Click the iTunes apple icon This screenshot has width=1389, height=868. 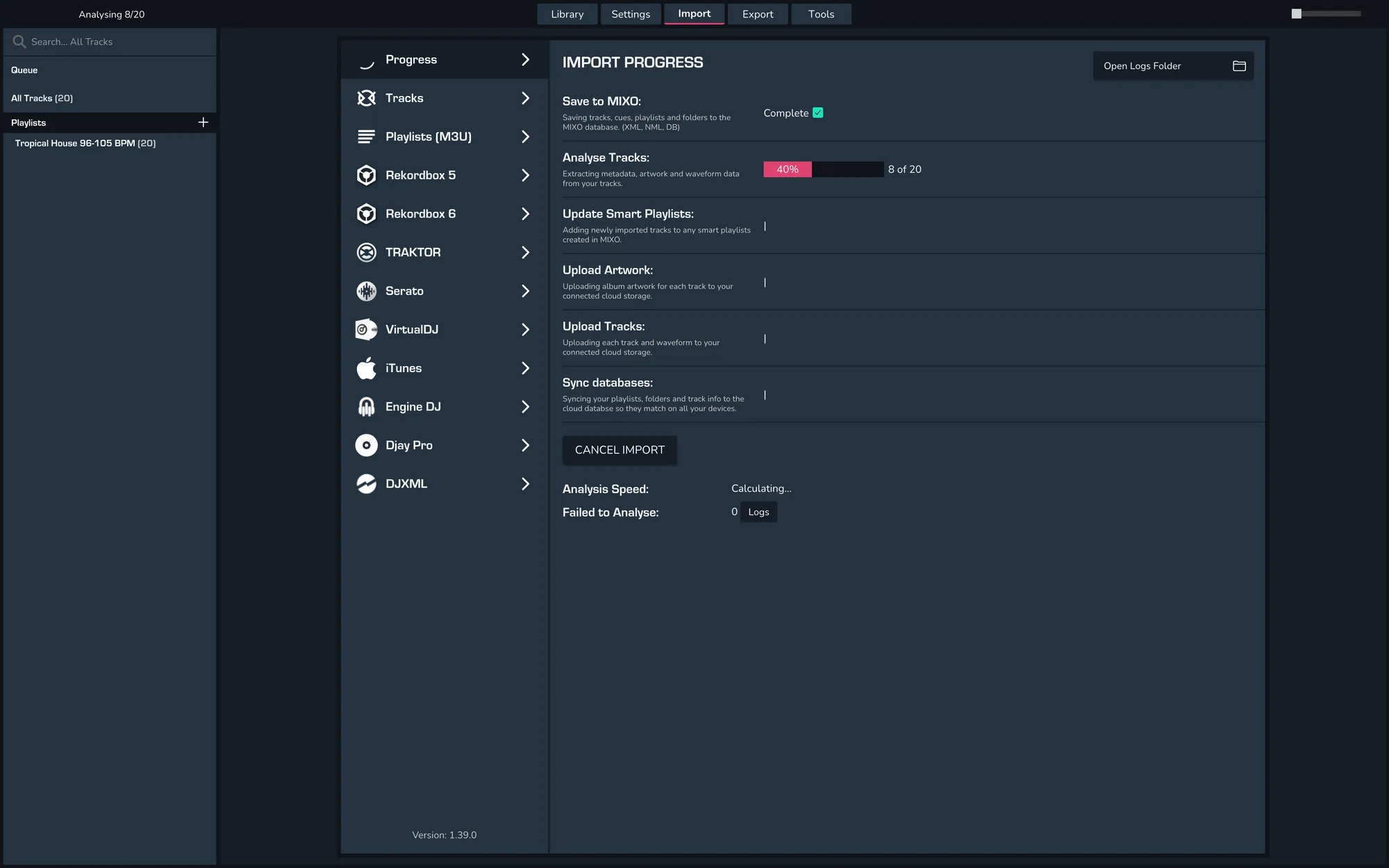click(x=366, y=368)
